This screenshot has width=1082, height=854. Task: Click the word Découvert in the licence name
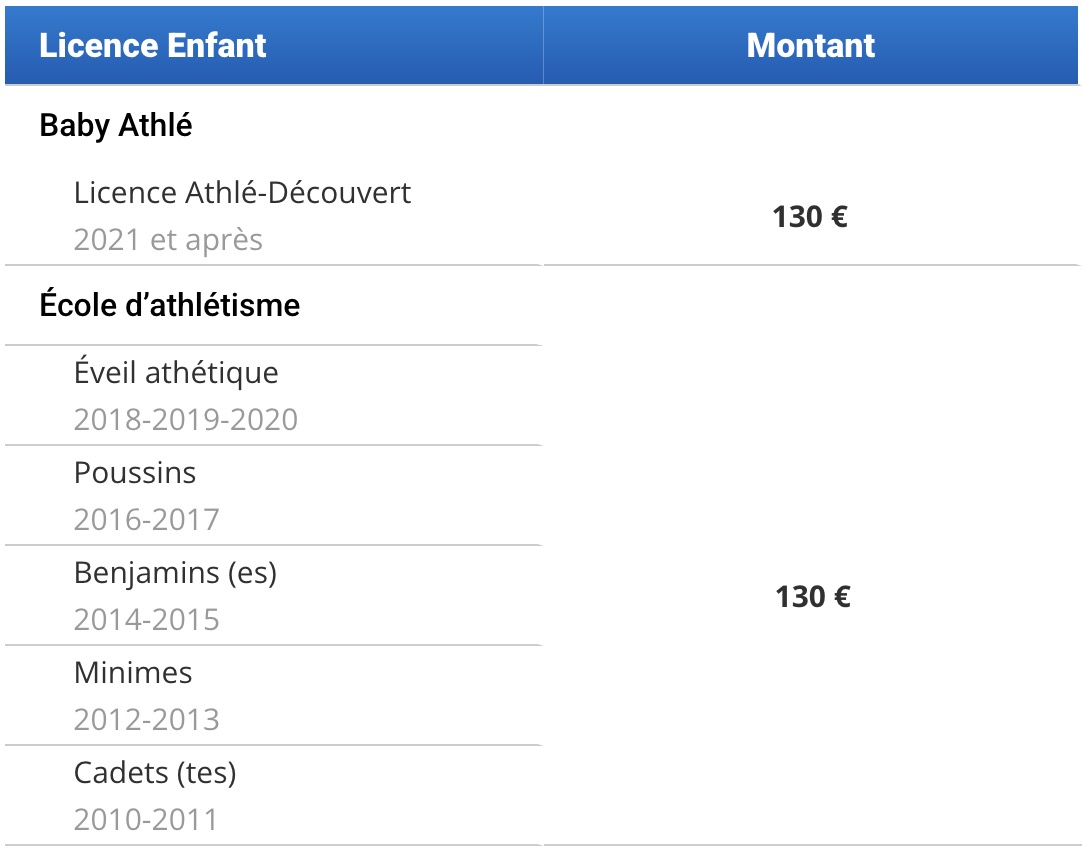point(340,192)
